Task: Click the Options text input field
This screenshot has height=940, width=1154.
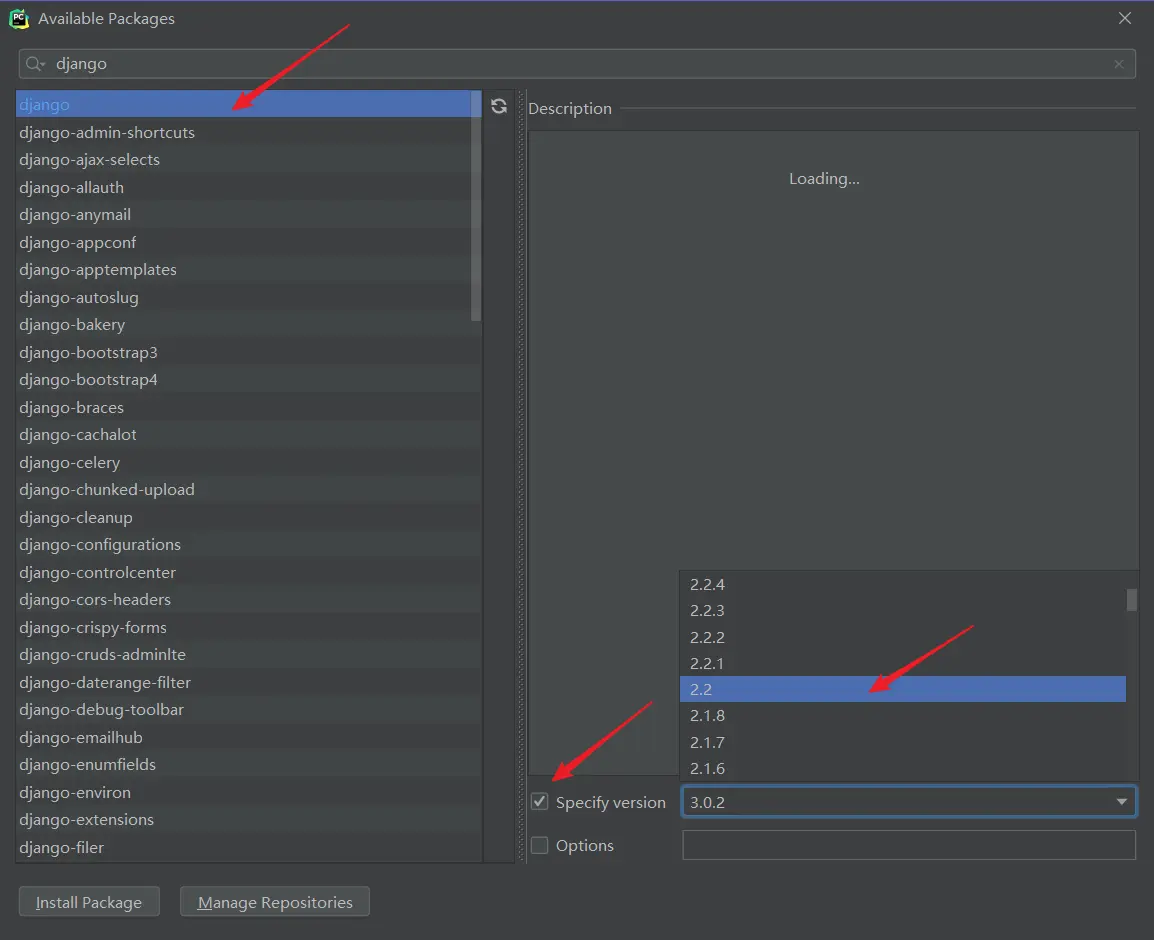Action: coord(909,845)
